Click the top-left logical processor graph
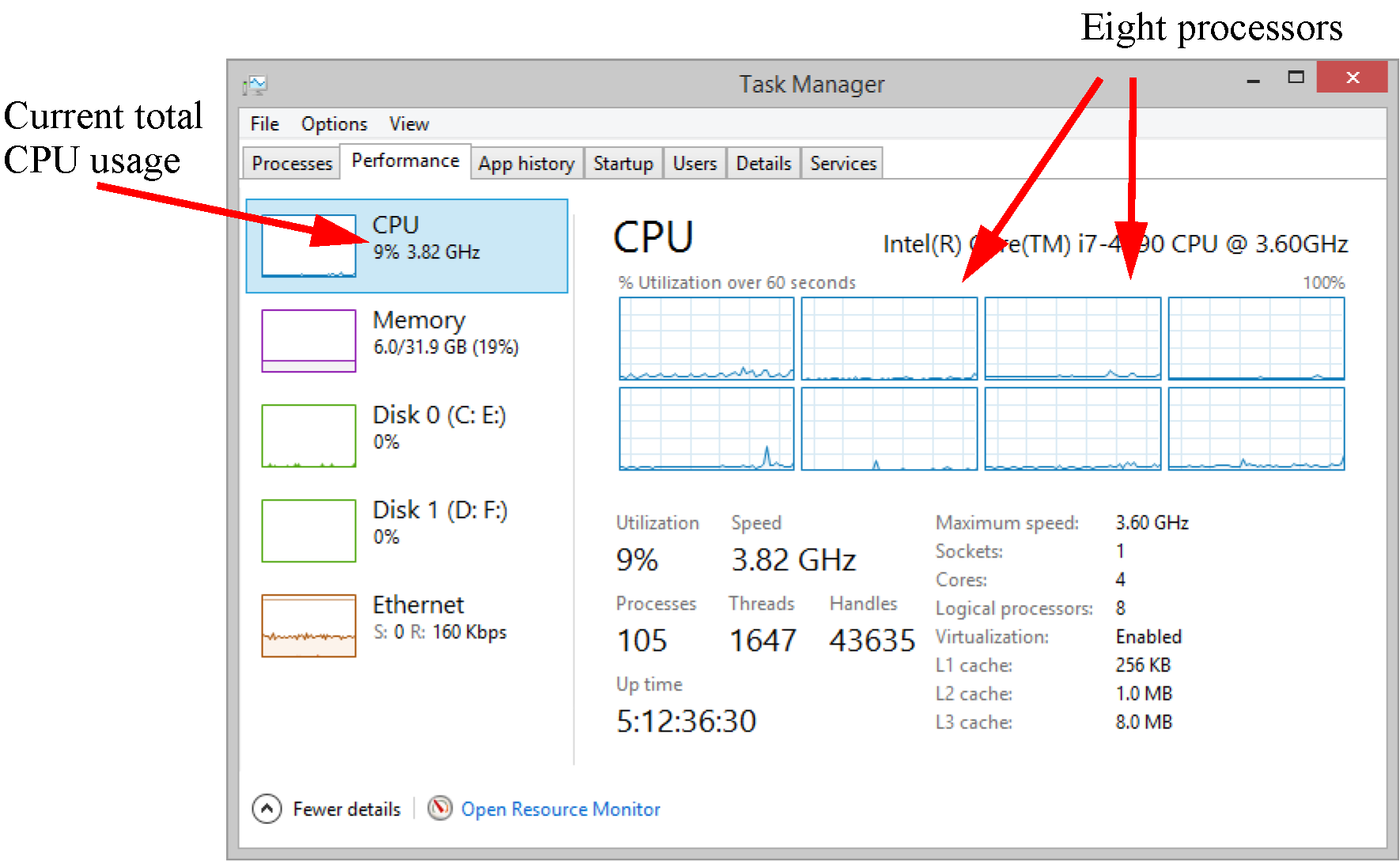Screen dimensions: 1400x862 click(x=706, y=339)
